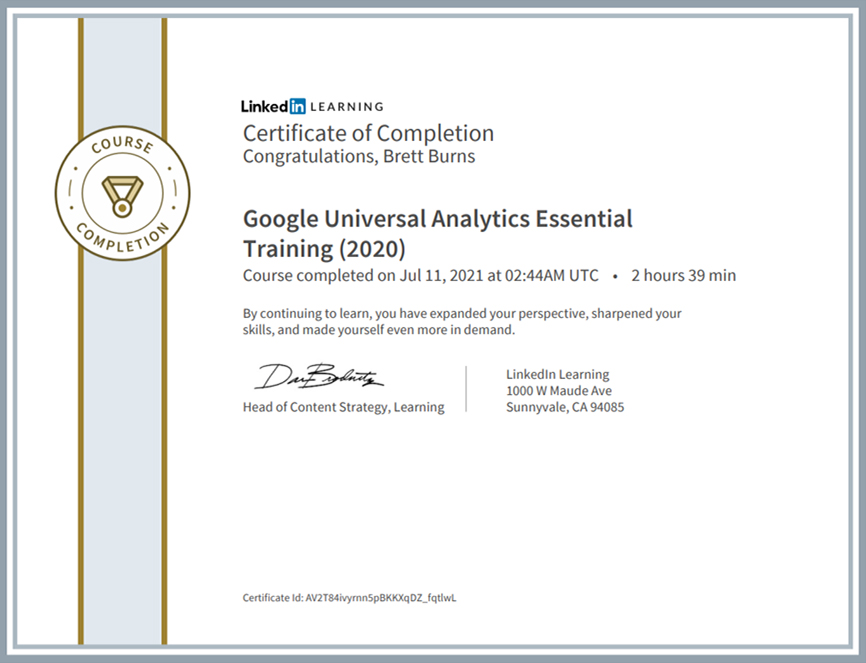
Task: Click 'Sunnyvale, CA 94085' text
Action: pos(565,407)
